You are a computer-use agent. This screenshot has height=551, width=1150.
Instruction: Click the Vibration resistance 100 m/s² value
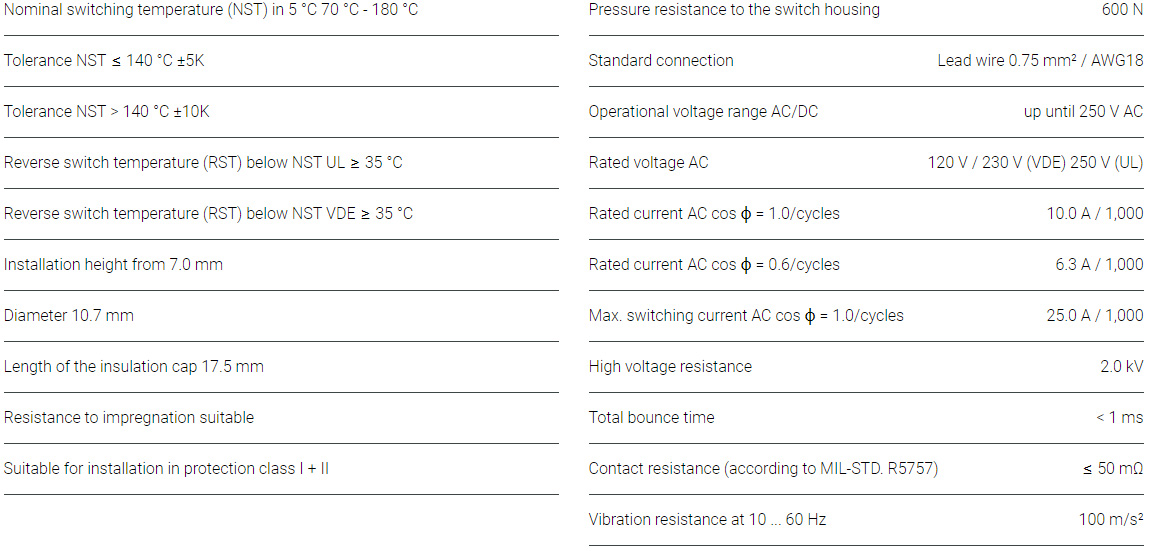[1110, 520]
